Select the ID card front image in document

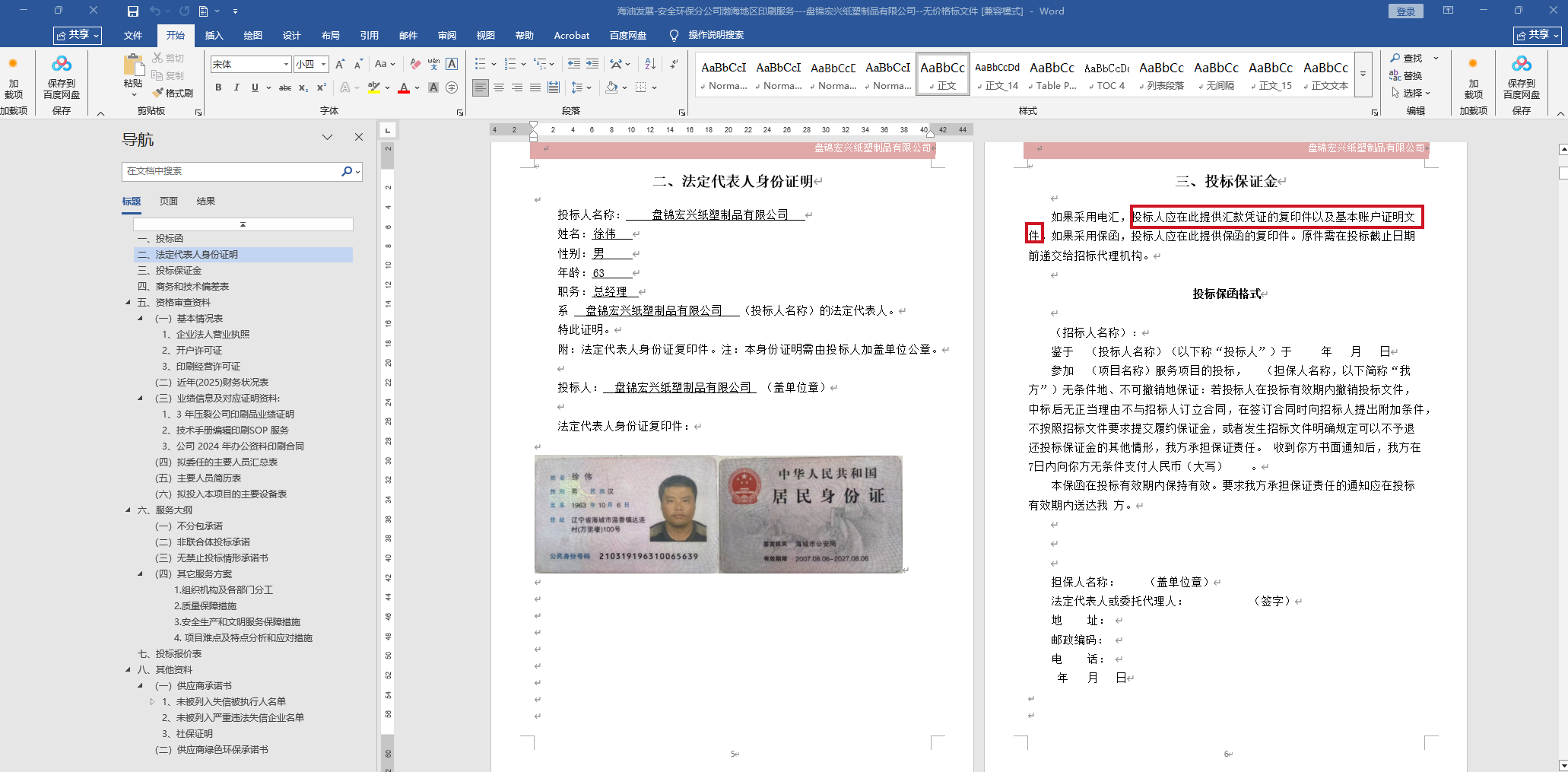point(626,513)
